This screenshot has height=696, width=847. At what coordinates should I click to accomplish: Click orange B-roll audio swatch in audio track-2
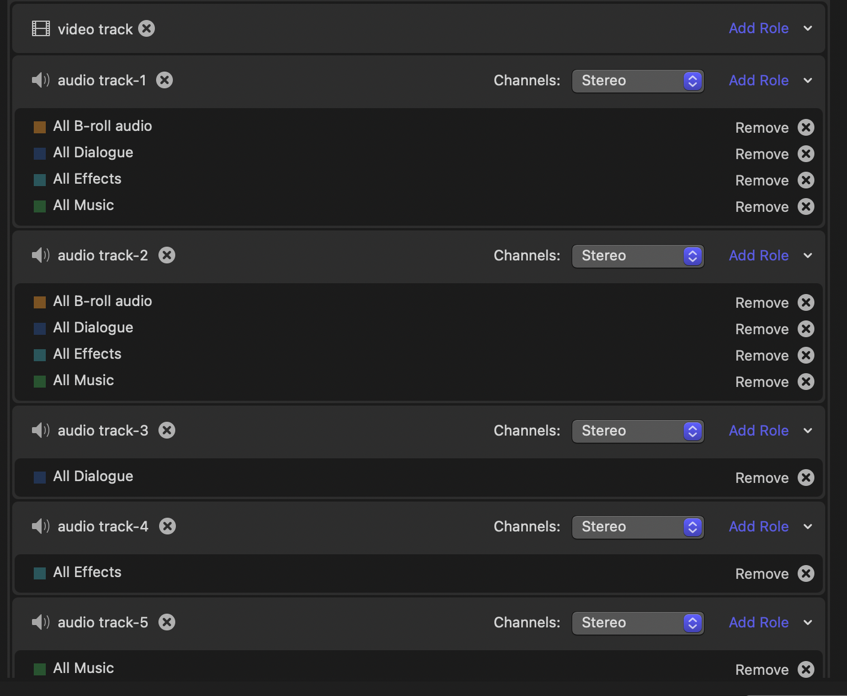tap(40, 302)
